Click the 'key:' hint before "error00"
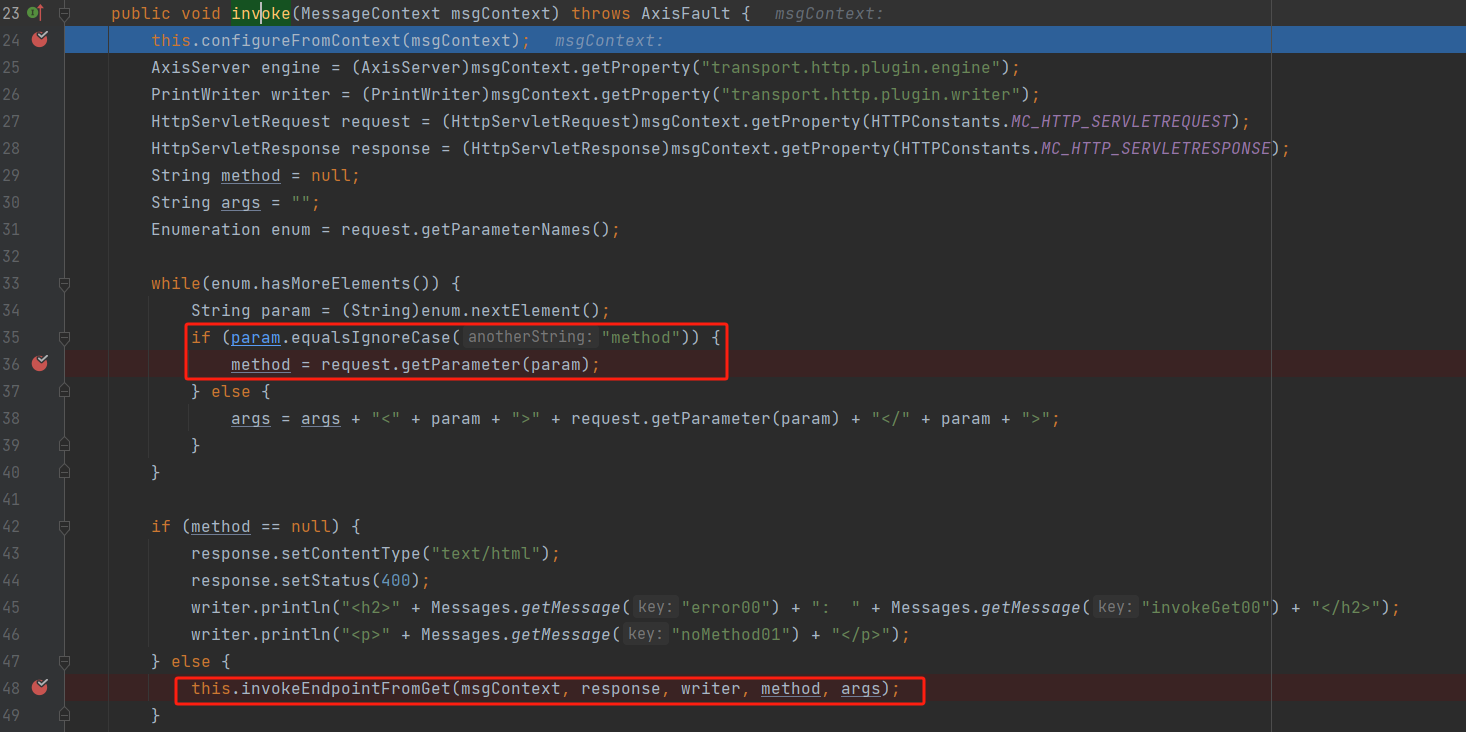 (656, 608)
